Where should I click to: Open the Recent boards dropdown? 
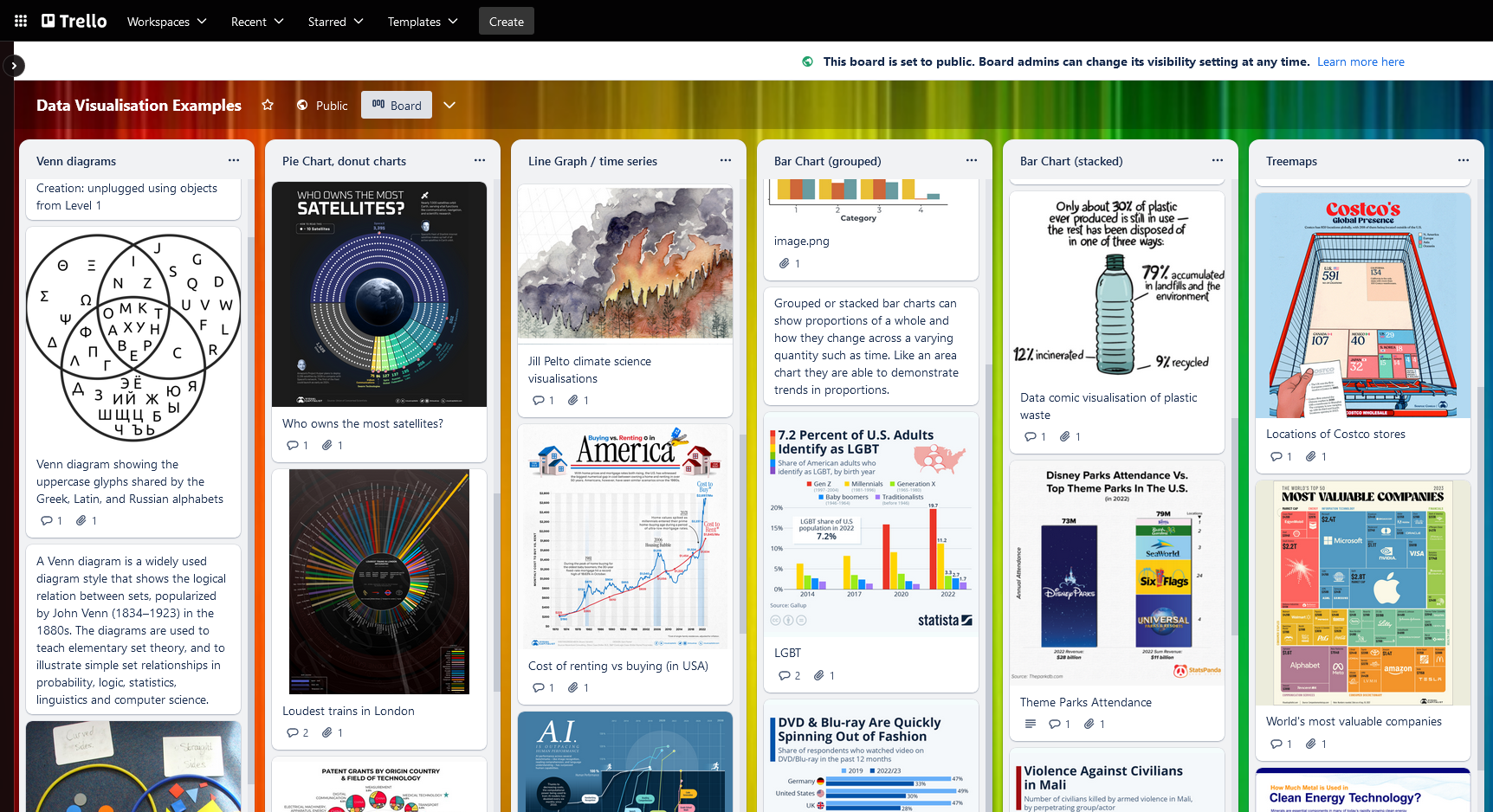(256, 22)
